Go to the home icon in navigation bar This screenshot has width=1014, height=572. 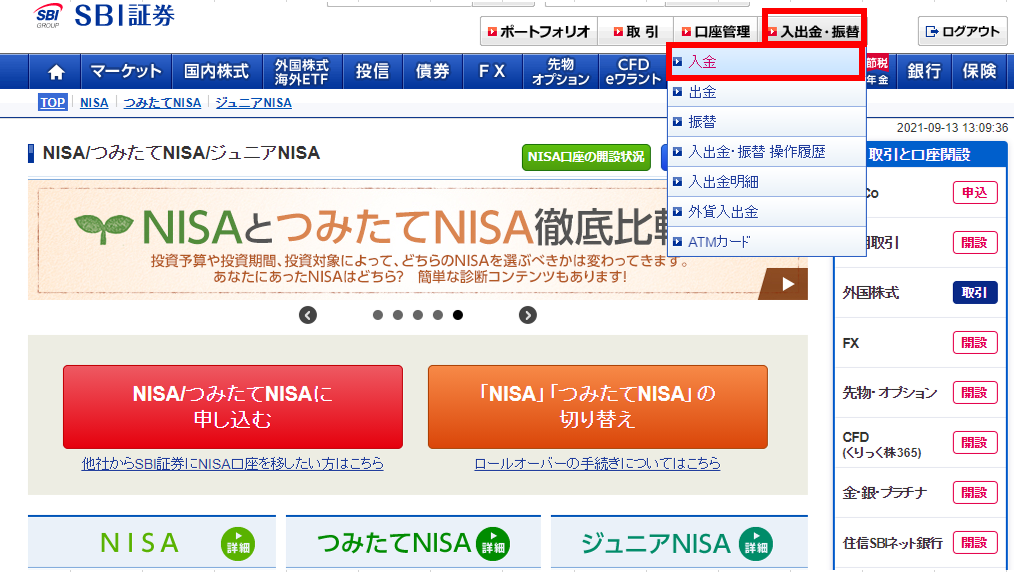56,72
